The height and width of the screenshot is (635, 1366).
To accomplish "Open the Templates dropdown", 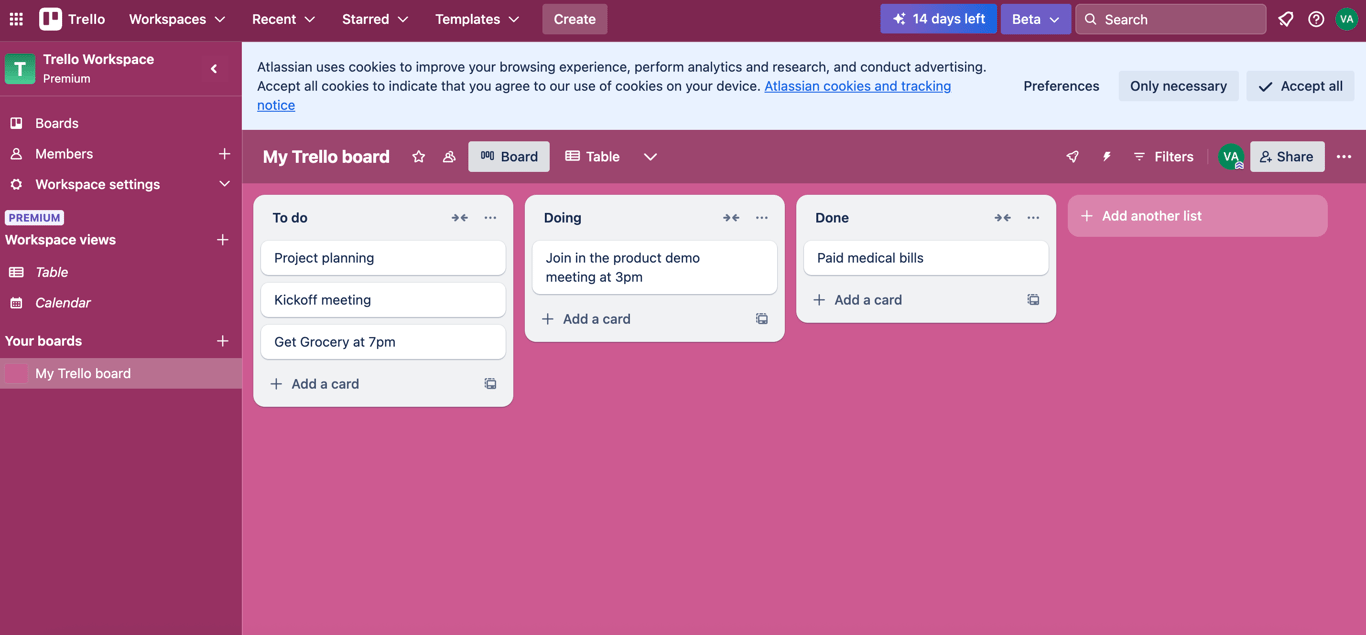I will (477, 19).
